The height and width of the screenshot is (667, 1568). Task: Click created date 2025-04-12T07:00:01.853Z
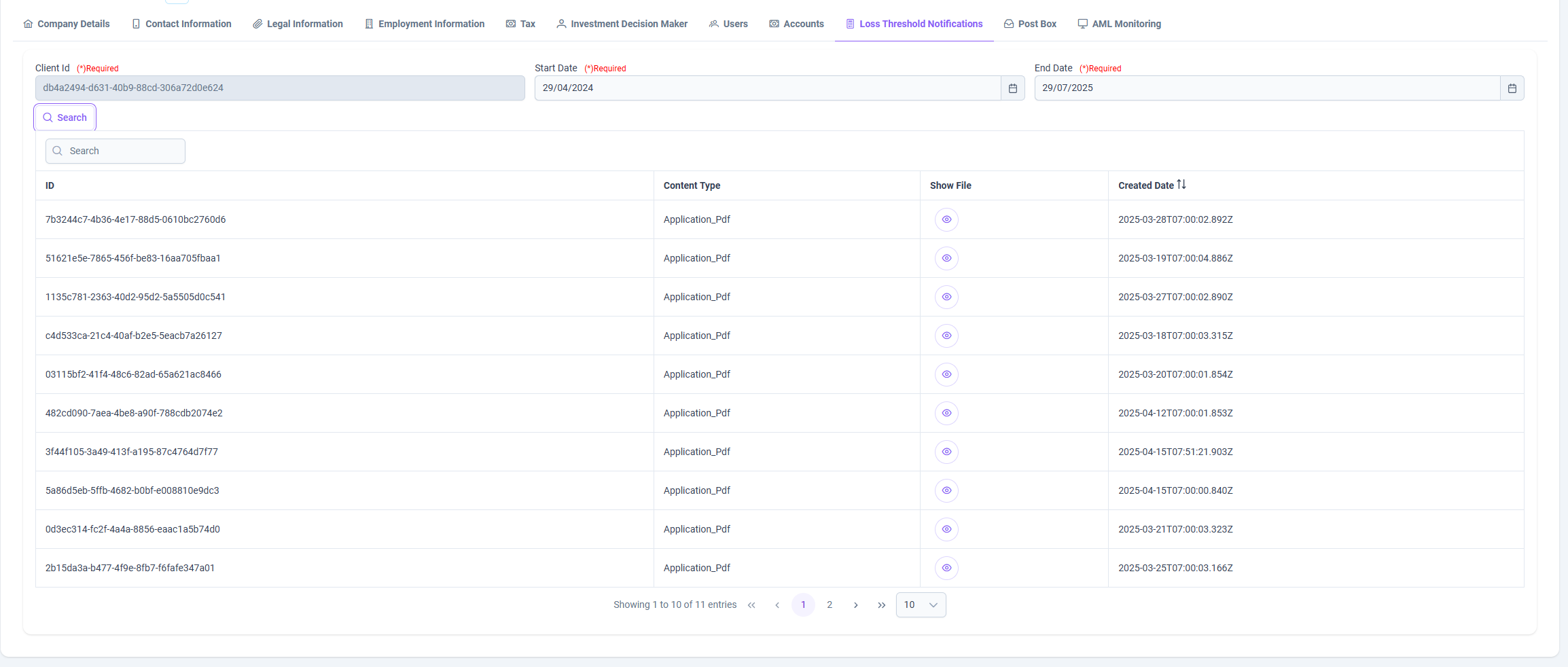click(x=1175, y=413)
